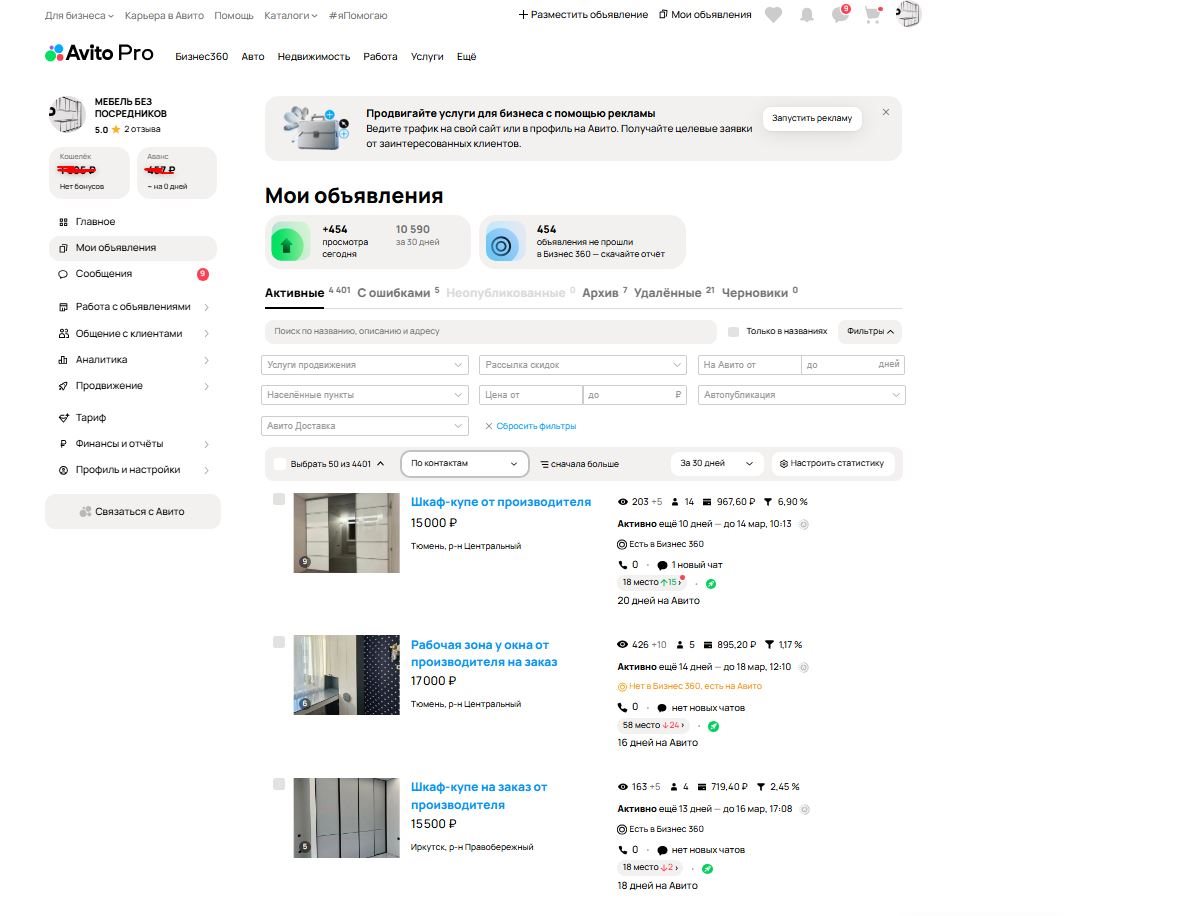Open Рассылка скидок dropdown
Image resolution: width=1187 pixels, height=916 pixels.
click(583, 365)
